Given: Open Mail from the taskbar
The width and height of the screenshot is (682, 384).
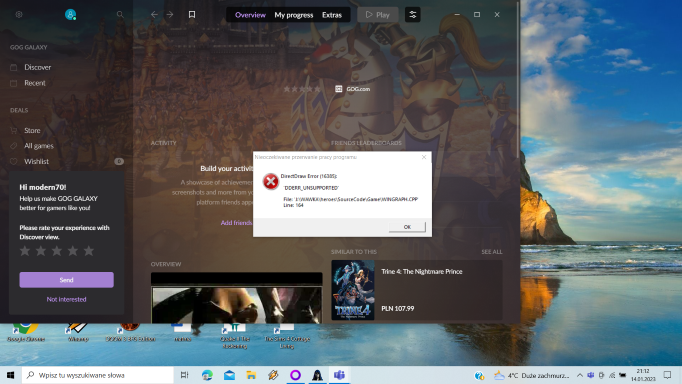Looking at the screenshot, I should (229, 375).
